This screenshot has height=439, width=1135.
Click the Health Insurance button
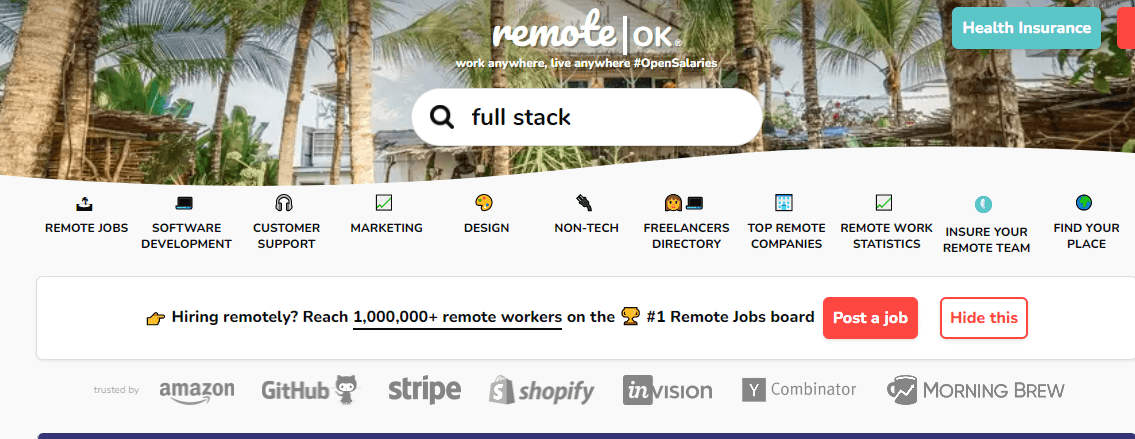(x=1026, y=28)
